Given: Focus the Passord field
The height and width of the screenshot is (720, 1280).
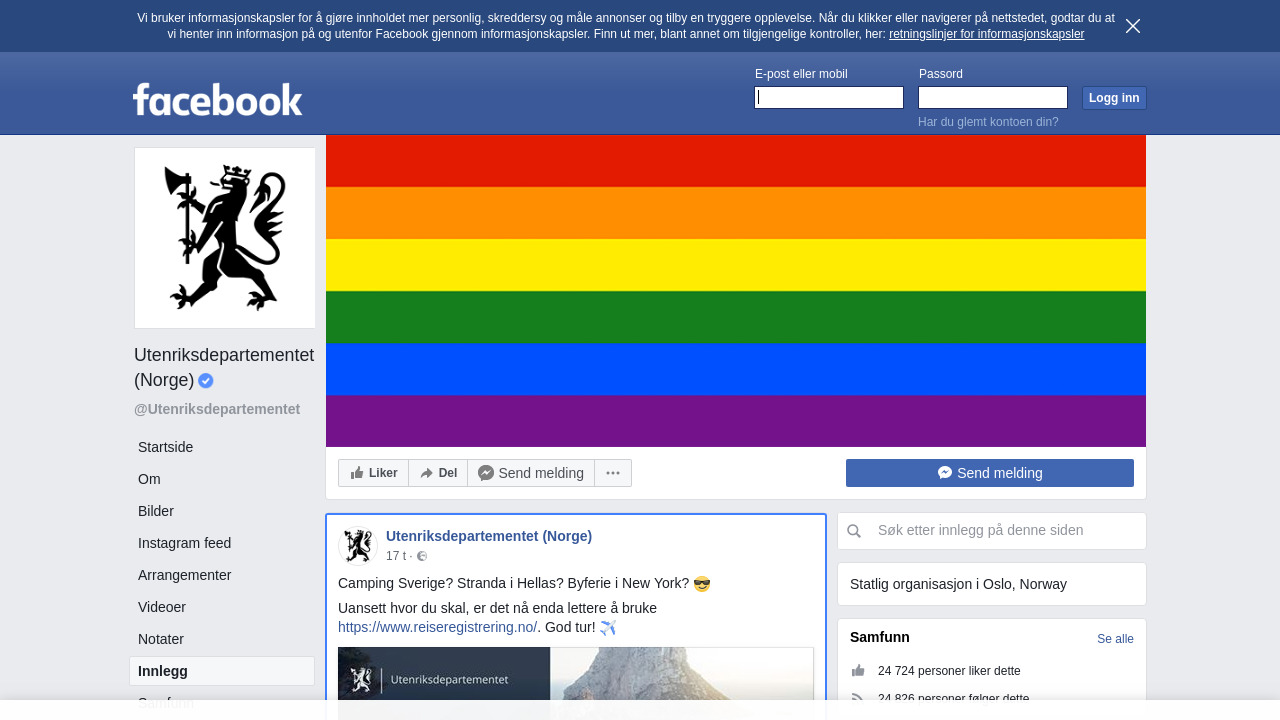Looking at the screenshot, I should [x=993, y=97].
